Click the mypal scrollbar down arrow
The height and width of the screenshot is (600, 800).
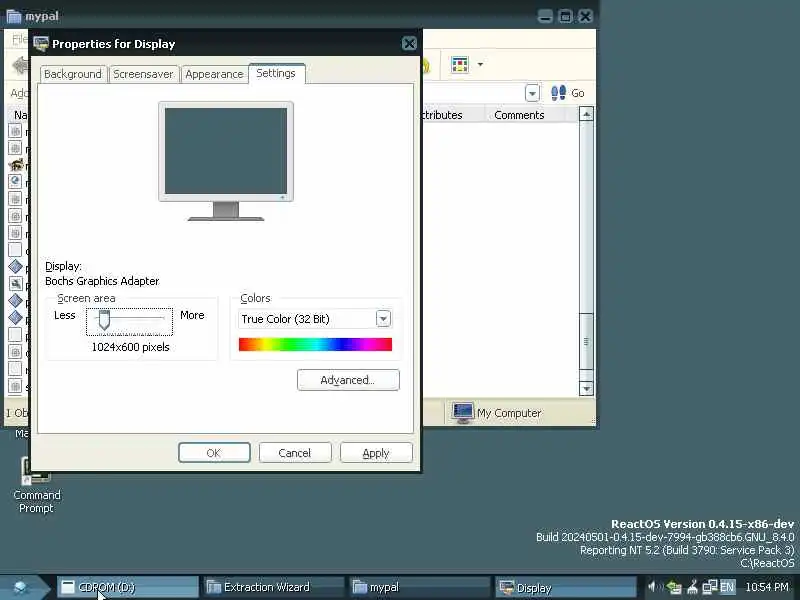tap(586, 389)
